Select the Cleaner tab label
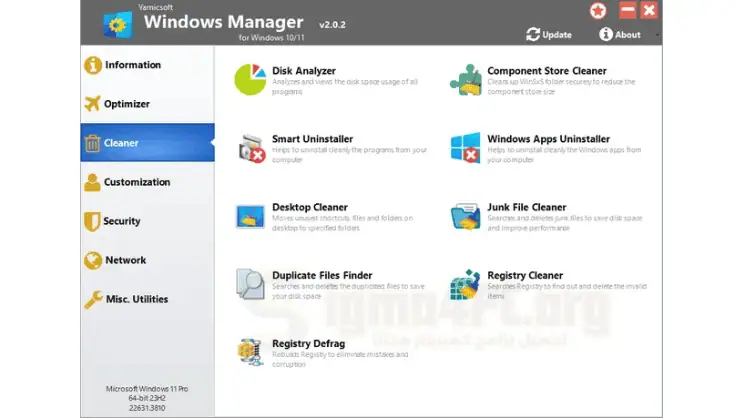This screenshot has height=418, width=743. tap(121, 143)
